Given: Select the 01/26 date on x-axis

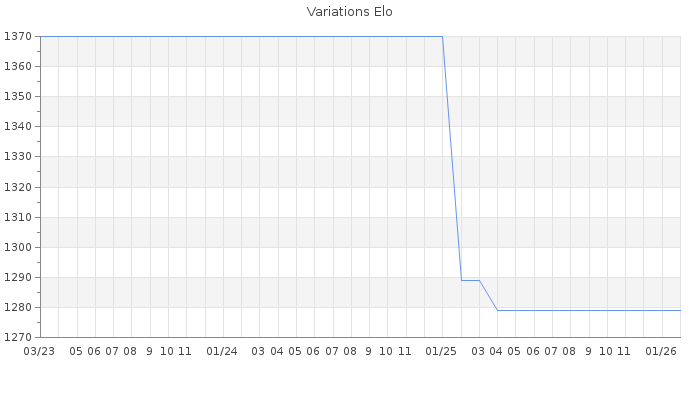Looking at the screenshot, I should coord(661,351).
